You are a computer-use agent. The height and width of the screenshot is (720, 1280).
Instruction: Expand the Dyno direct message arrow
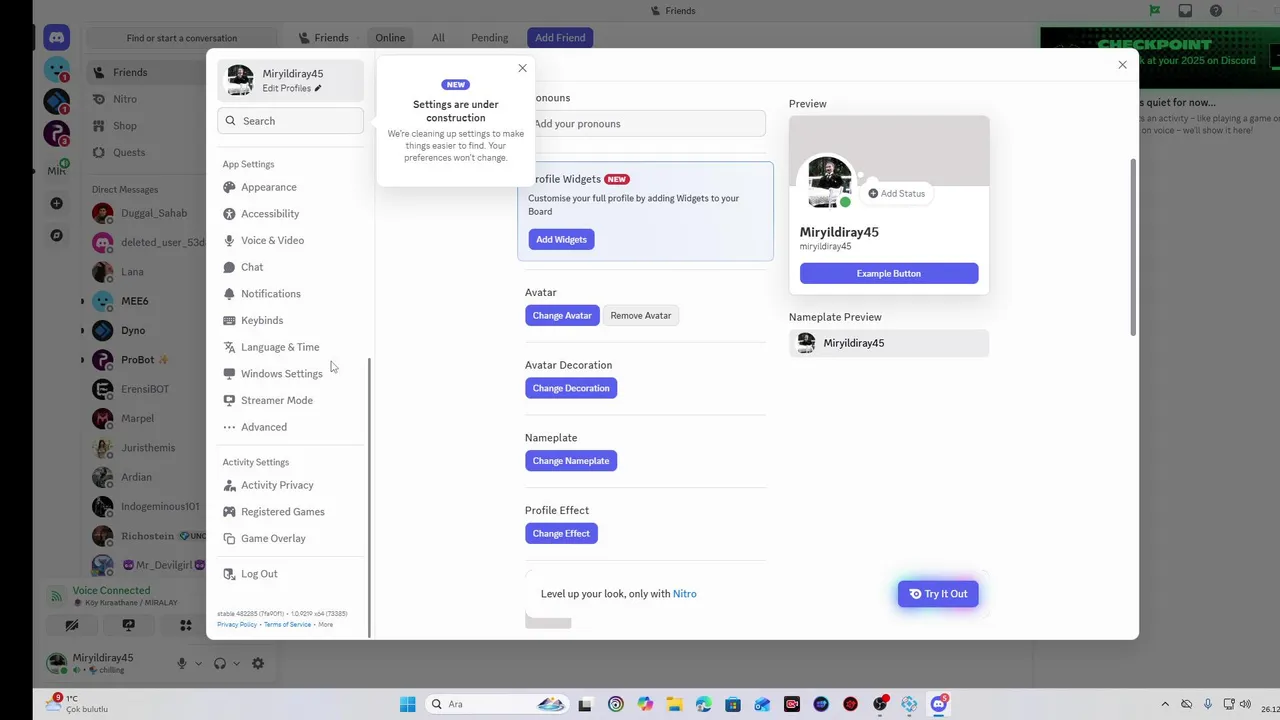pos(83,330)
